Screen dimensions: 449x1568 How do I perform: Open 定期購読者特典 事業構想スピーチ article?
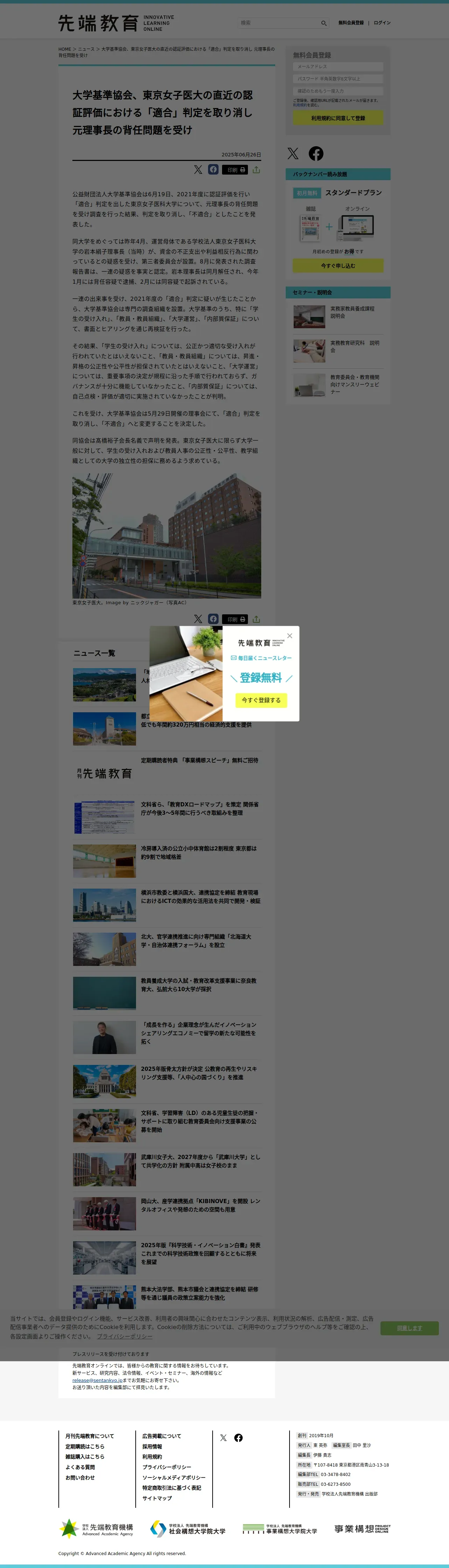coord(200,760)
